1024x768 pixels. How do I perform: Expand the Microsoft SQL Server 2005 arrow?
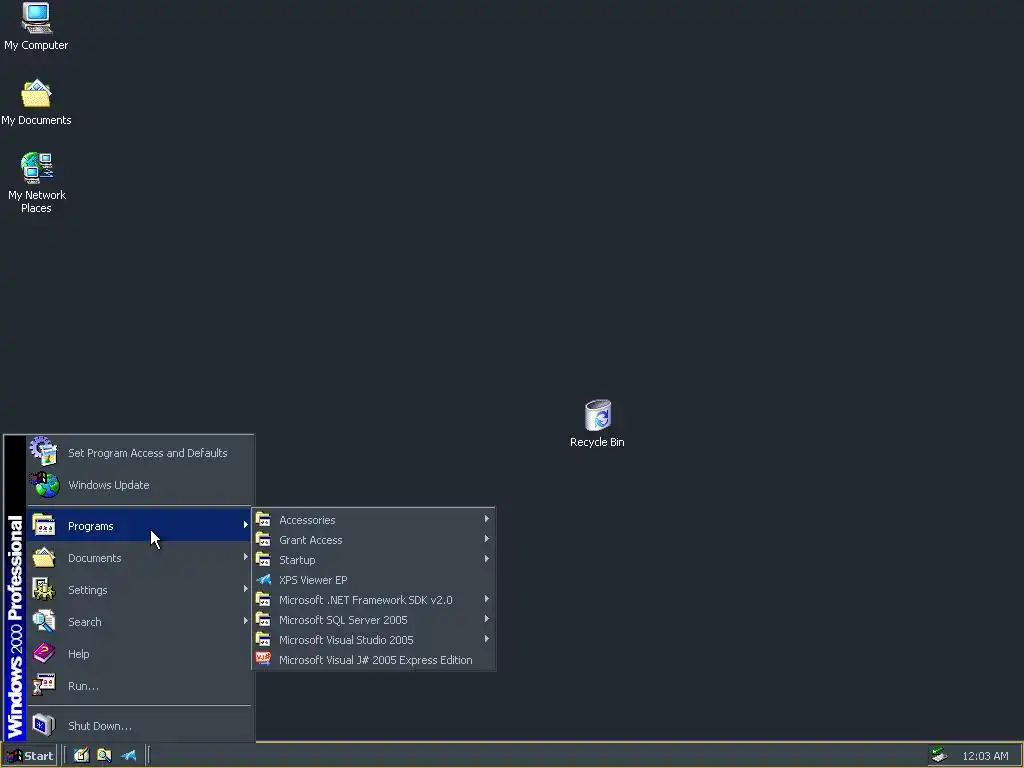pos(487,618)
